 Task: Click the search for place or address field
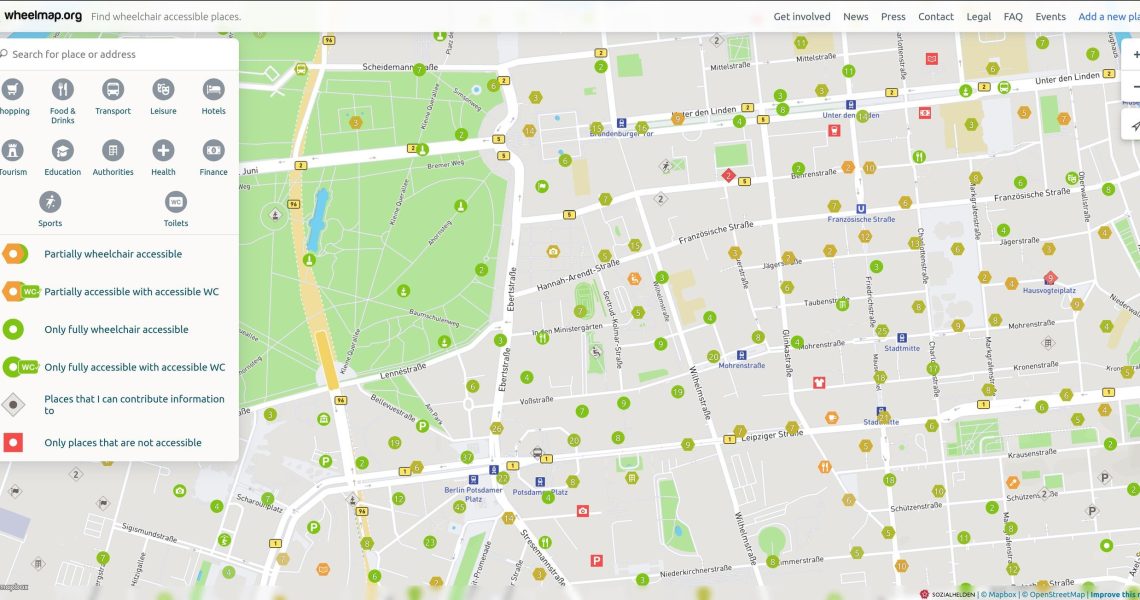[x=120, y=54]
